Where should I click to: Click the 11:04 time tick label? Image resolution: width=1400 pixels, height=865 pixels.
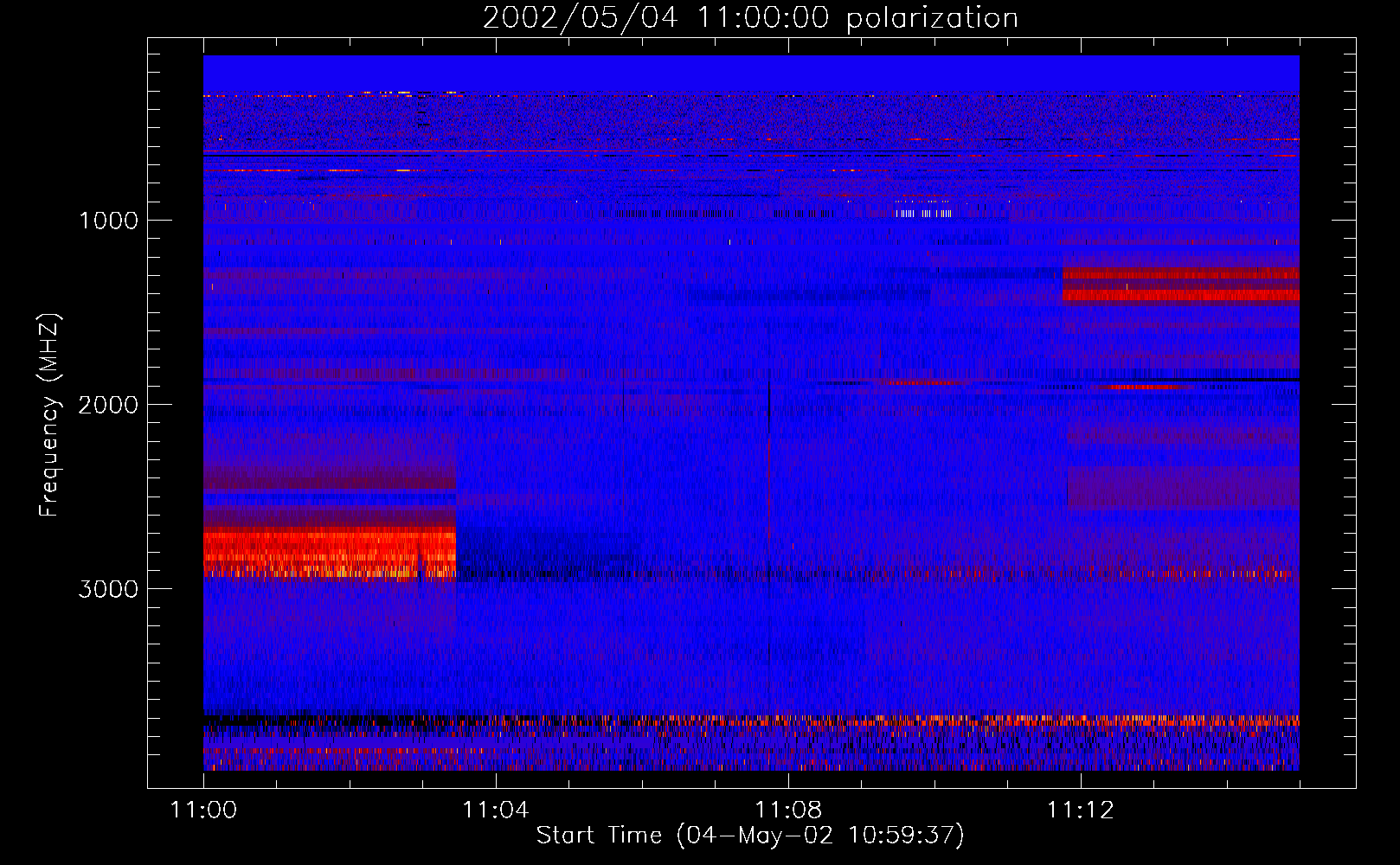click(496, 811)
